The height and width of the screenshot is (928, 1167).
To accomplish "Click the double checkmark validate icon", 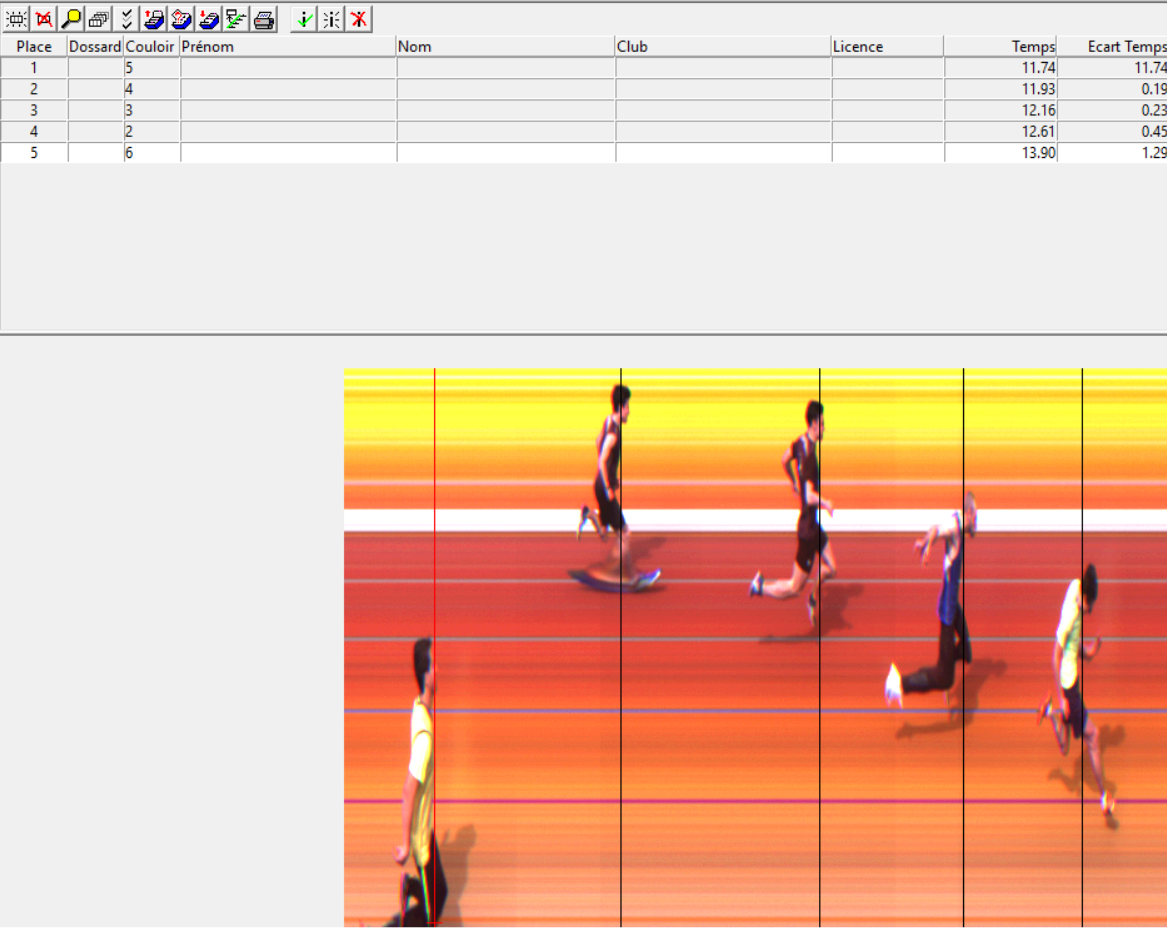I will pos(127,19).
